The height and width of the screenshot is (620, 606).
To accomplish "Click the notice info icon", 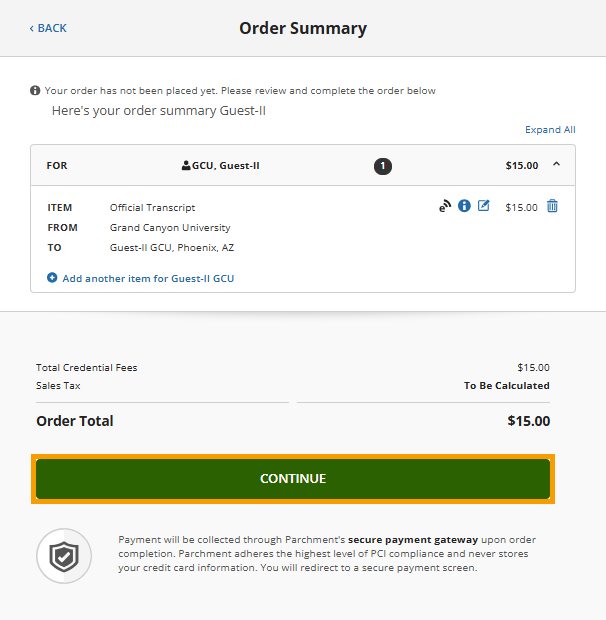I will (x=35, y=91).
